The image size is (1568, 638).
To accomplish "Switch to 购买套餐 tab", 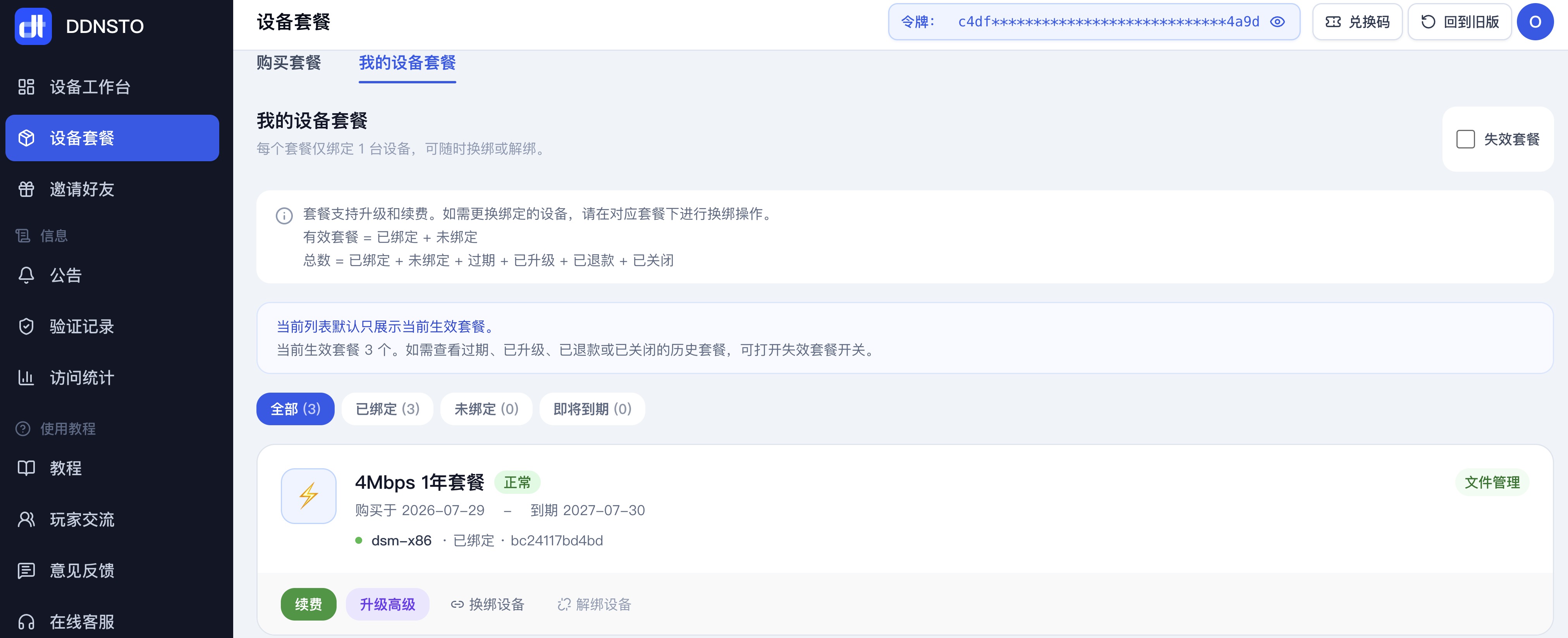I will tap(289, 63).
